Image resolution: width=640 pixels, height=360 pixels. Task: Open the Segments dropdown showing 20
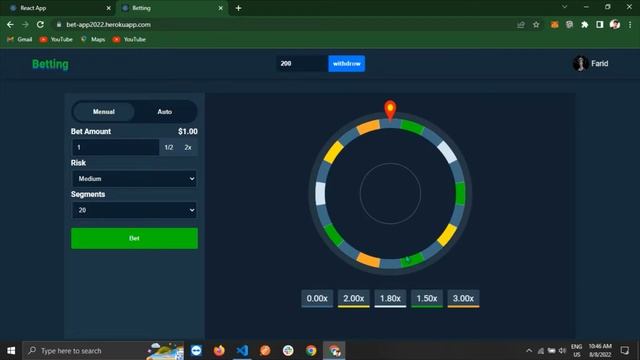[134, 210]
